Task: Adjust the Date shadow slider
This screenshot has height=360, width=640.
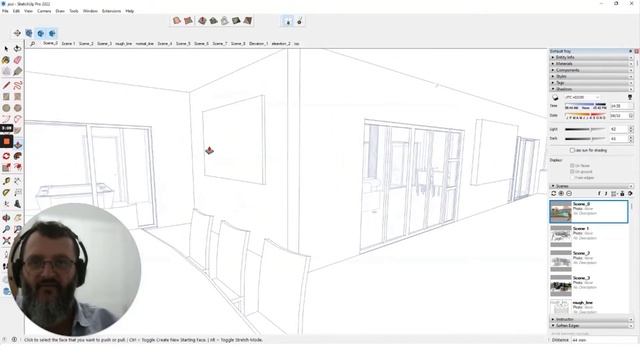Action: pyautogui.click(x=586, y=114)
